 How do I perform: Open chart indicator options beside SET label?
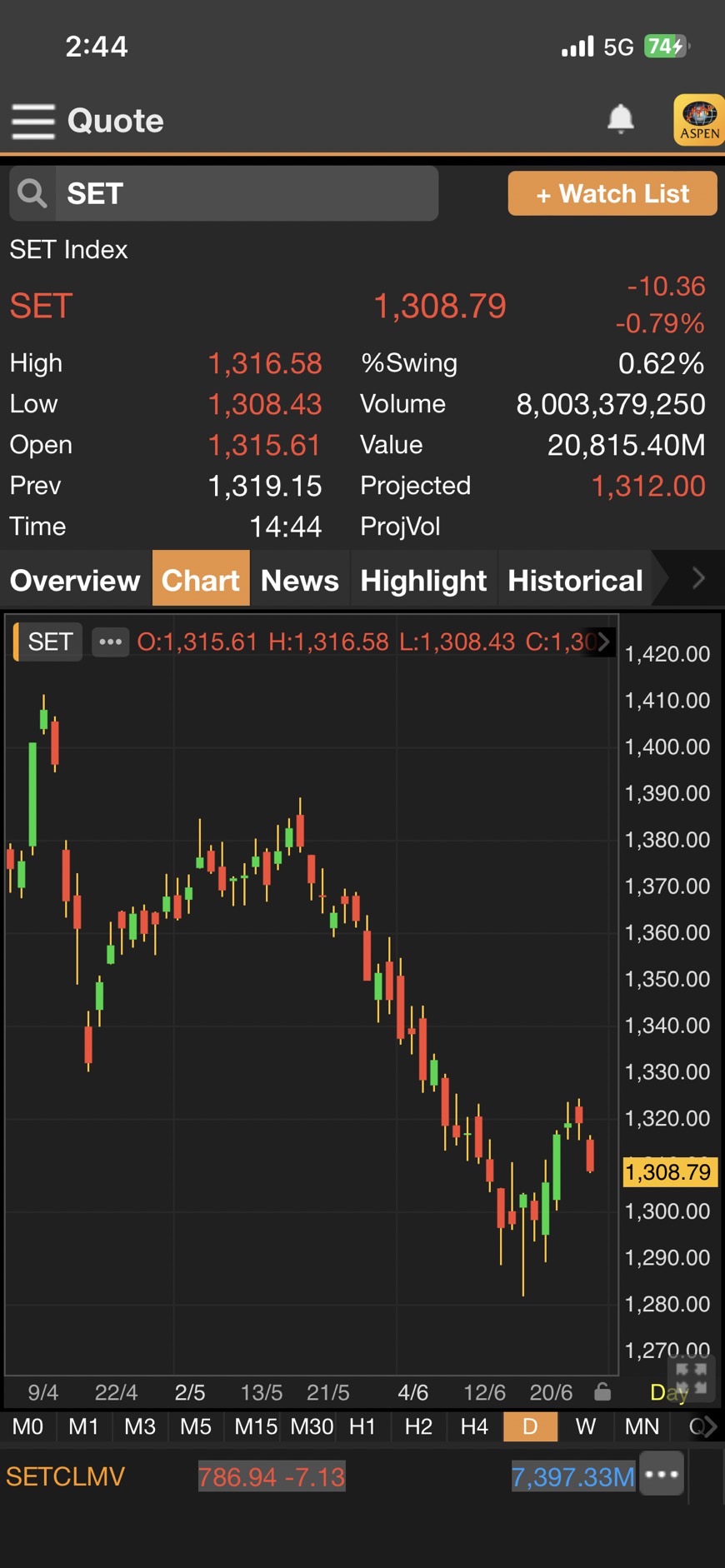tap(110, 642)
